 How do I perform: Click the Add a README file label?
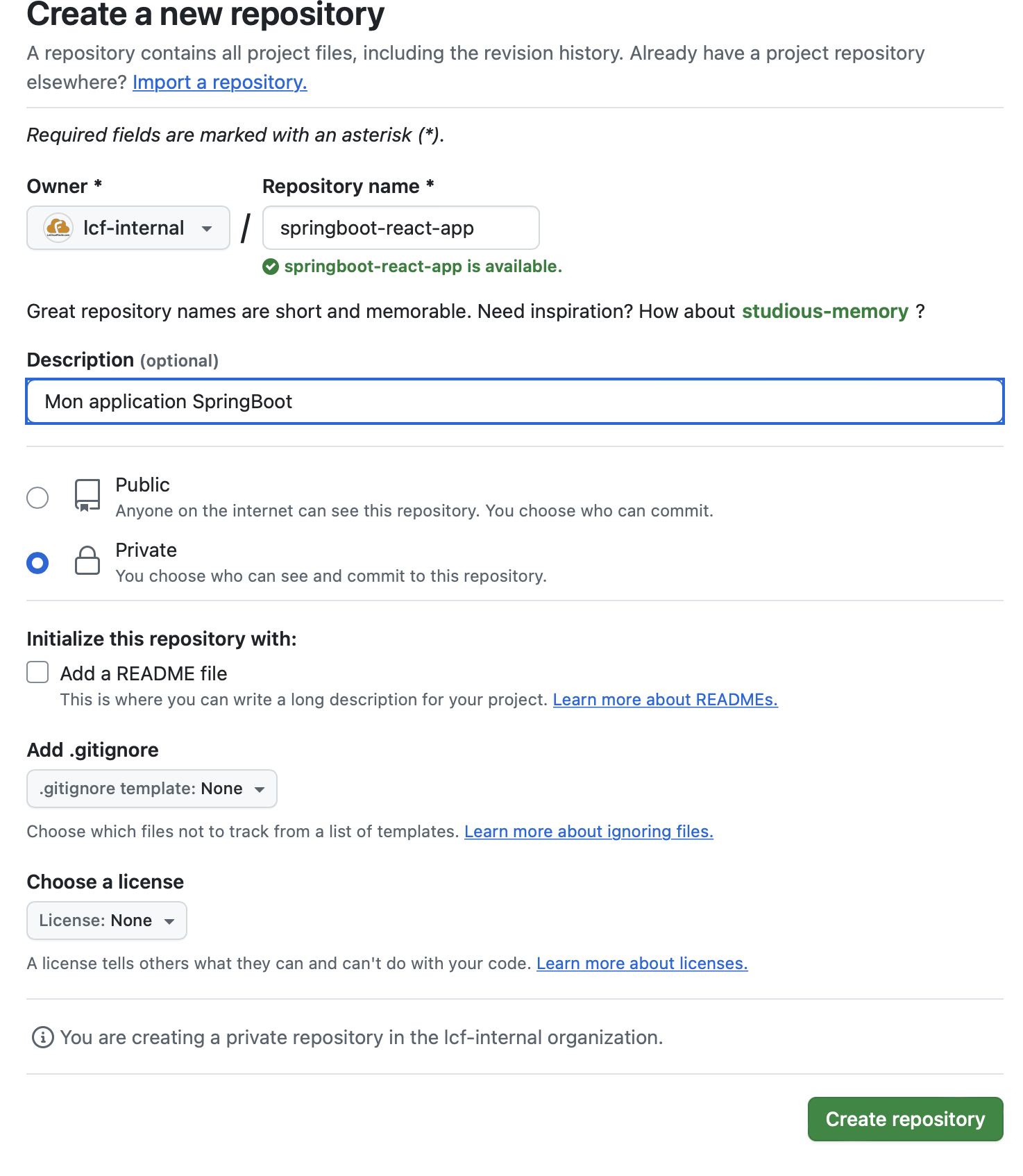144,673
